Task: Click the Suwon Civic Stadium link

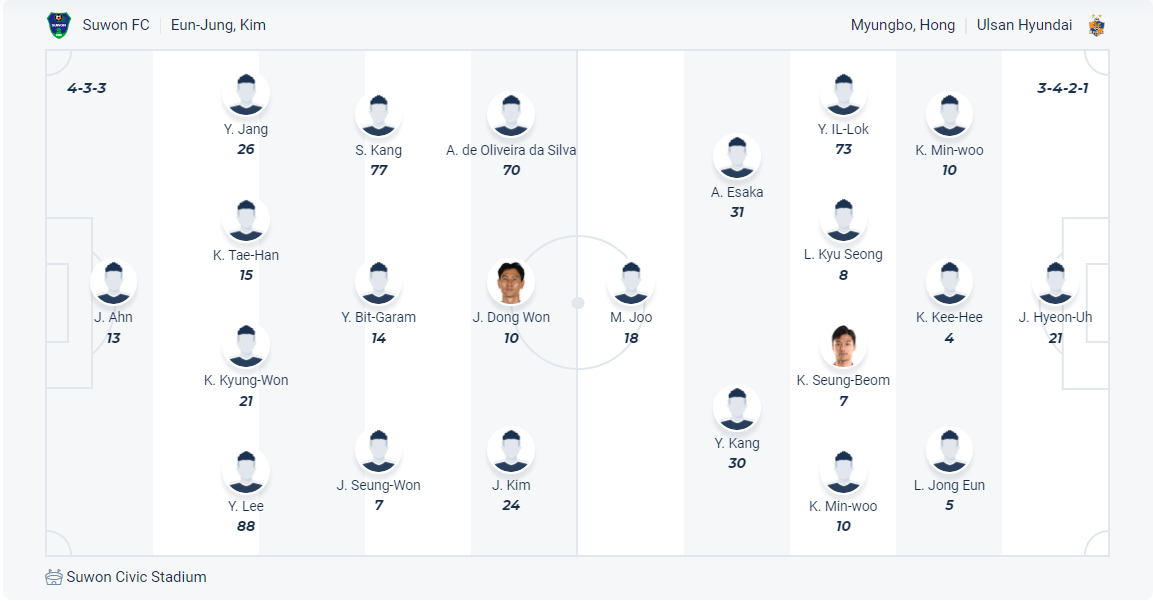Action: 136,577
